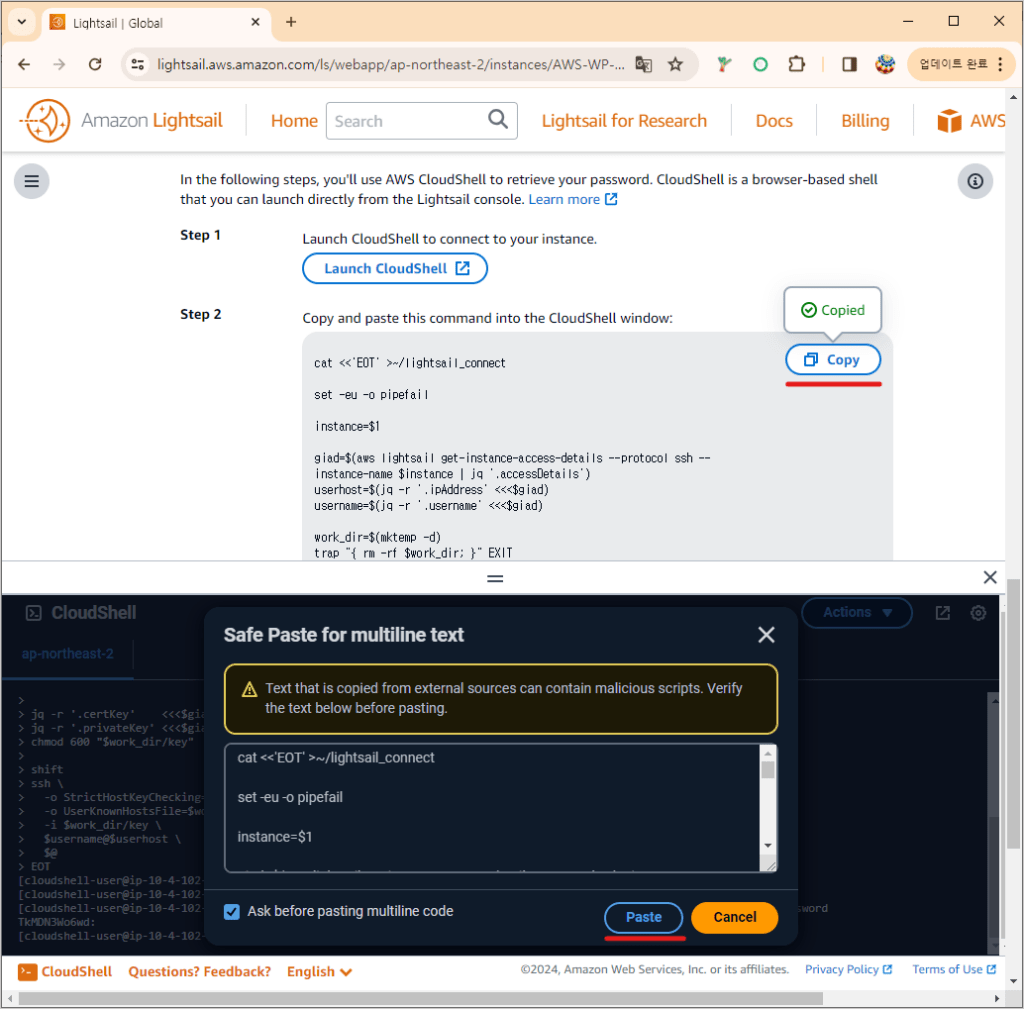Open Questions? Feedback? link
Viewport: 1024px width, 1009px height.
pos(199,972)
